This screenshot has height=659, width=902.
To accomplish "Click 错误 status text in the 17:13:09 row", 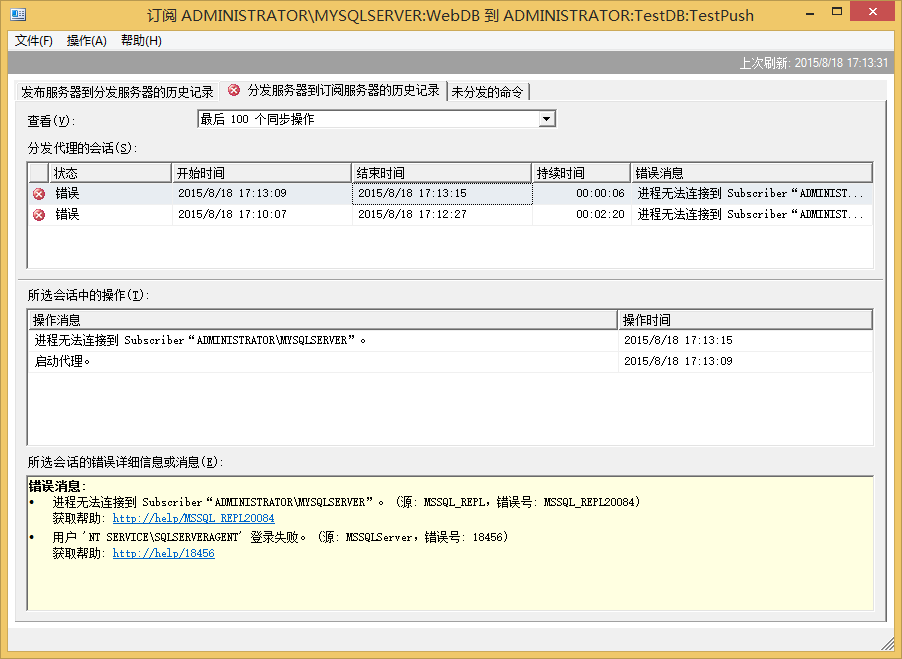I will tap(67, 193).
